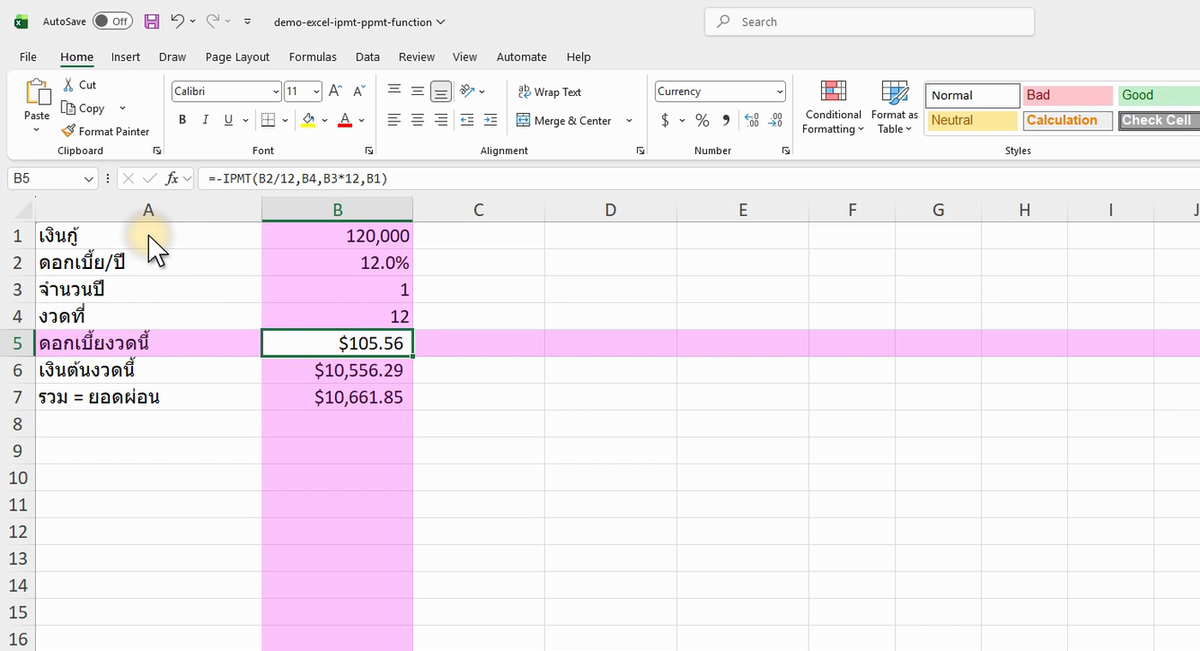1200x651 pixels.
Task: Apply Comma Style icon
Action: (x=725, y=120)
